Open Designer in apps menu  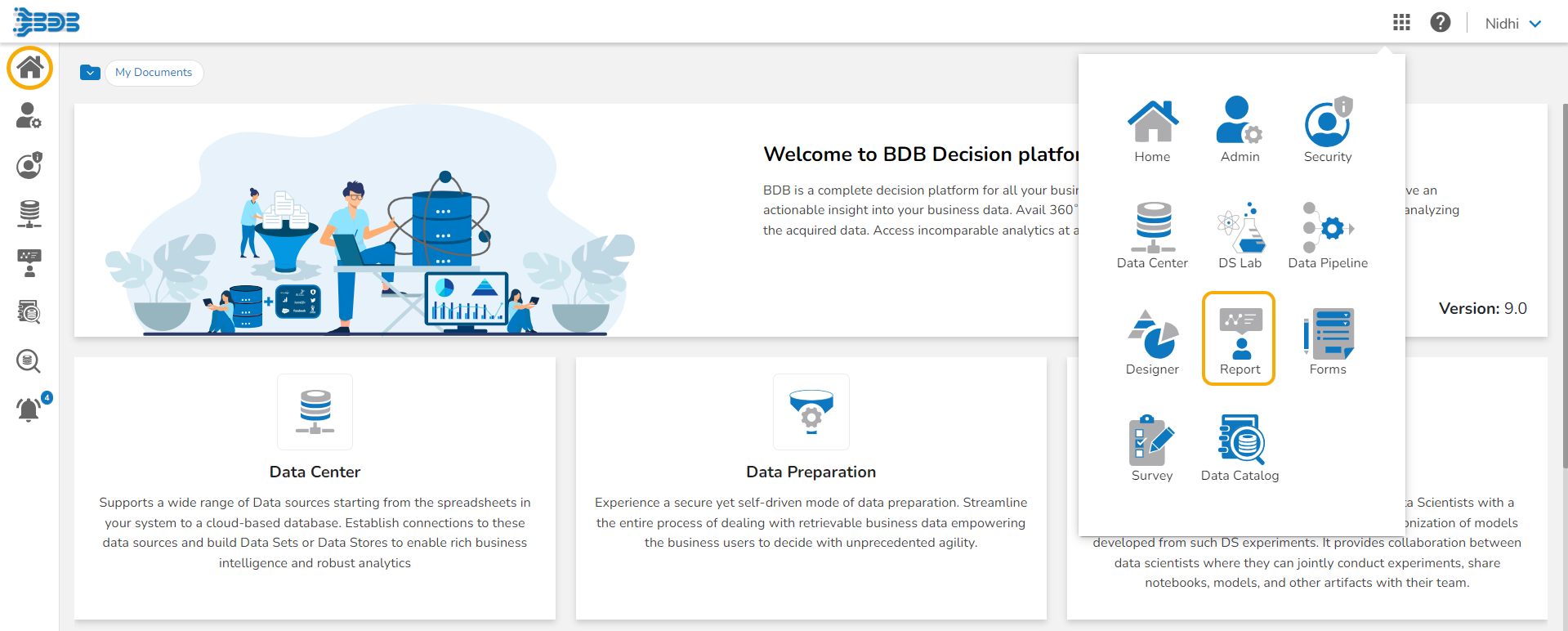point(1152,342)
